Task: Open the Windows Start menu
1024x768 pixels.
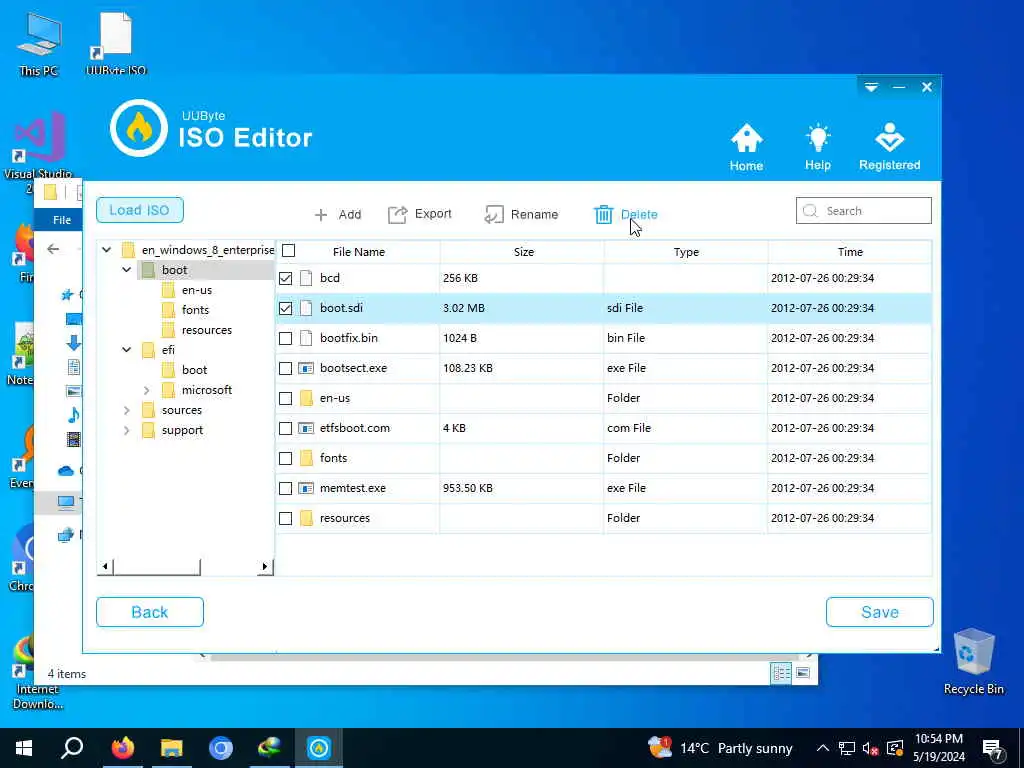Action: (24, 748)
